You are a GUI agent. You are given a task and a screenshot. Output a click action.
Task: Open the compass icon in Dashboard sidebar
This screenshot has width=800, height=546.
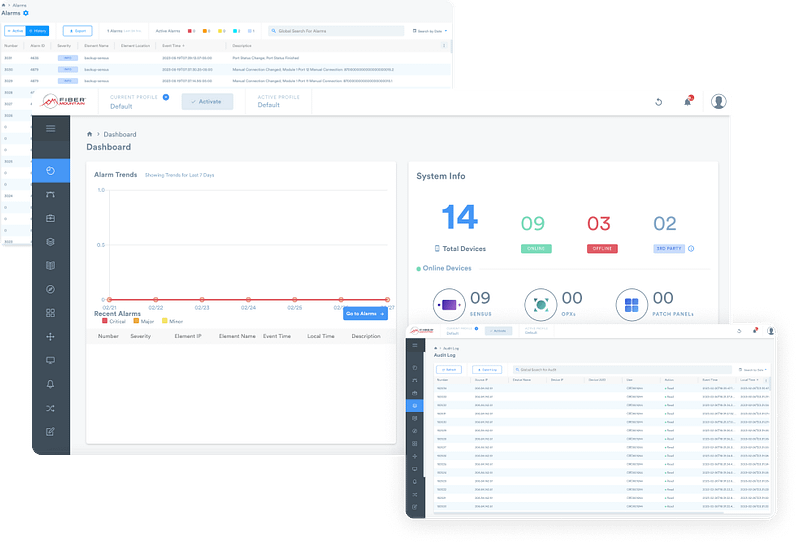coord(51,289)
